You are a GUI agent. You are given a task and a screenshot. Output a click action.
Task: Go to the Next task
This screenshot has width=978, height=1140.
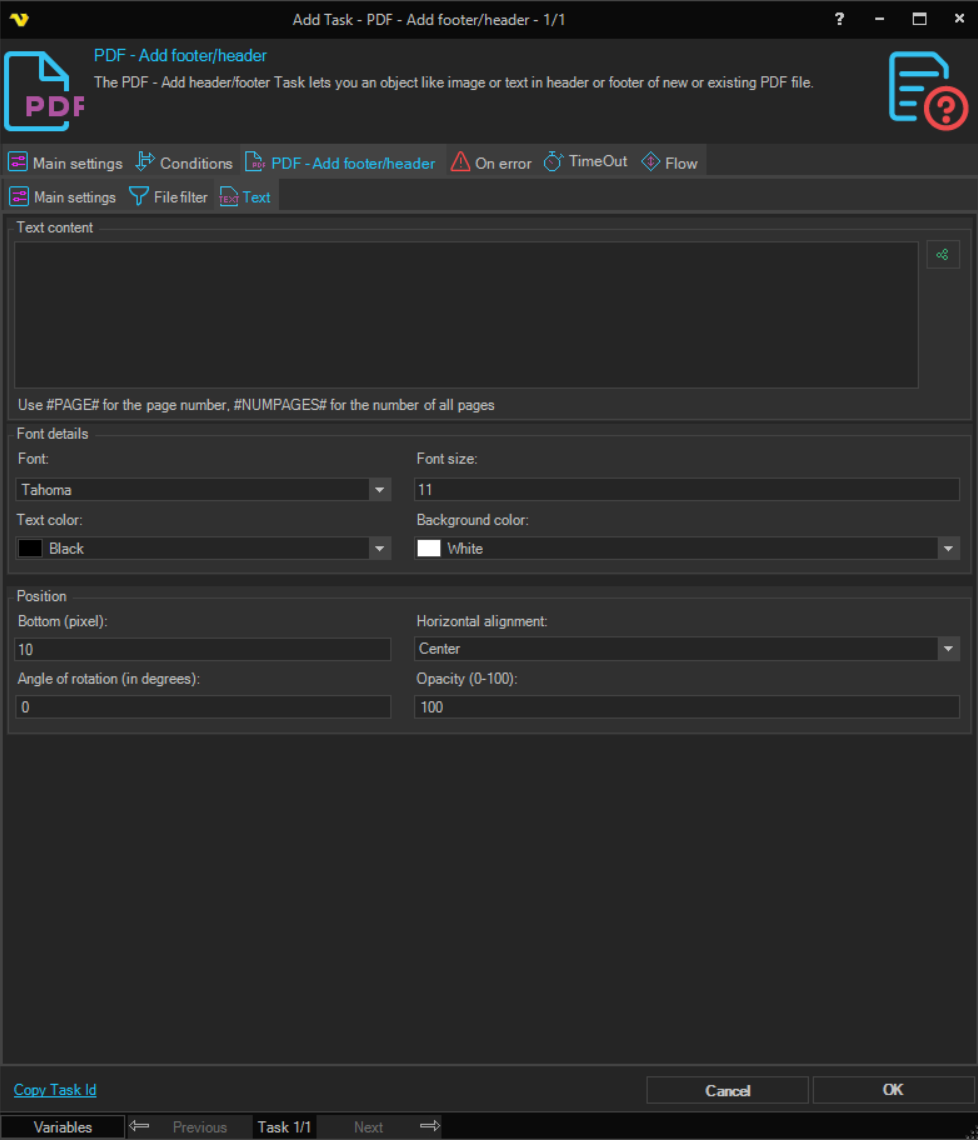pos(369,1127)
